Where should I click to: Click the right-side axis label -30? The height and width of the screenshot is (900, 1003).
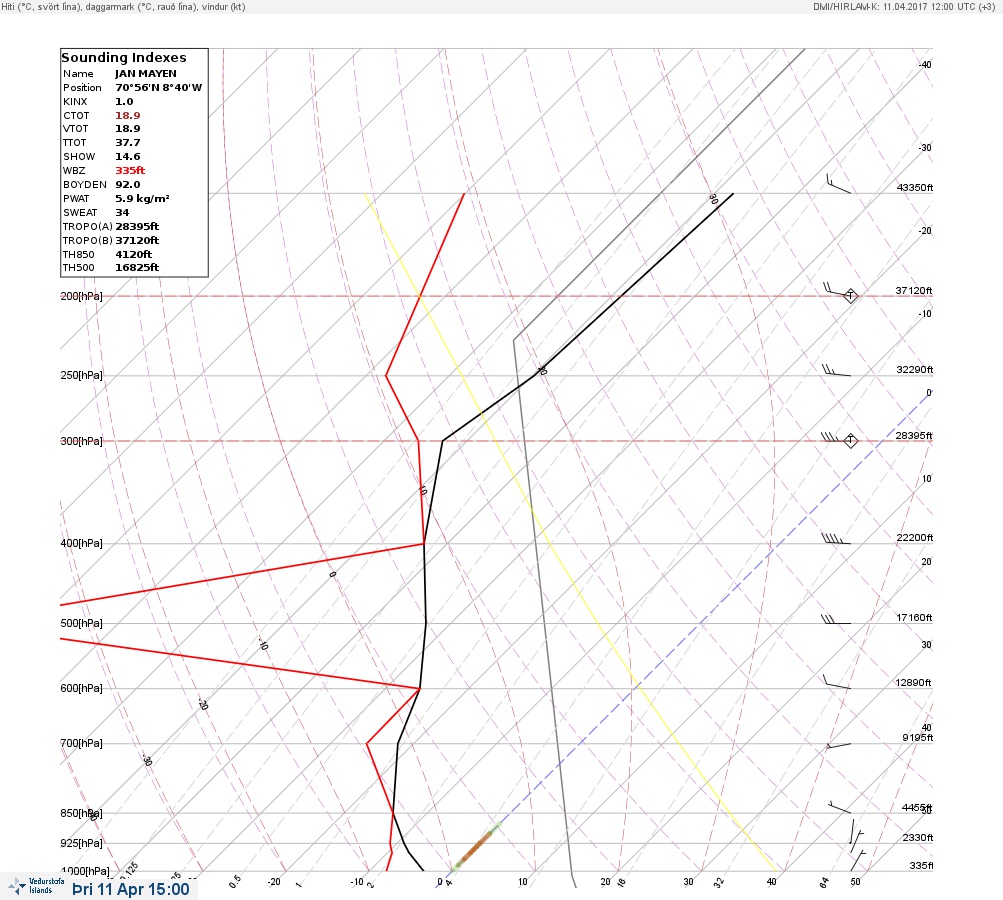pyautogui.click(x=925, y=148)
